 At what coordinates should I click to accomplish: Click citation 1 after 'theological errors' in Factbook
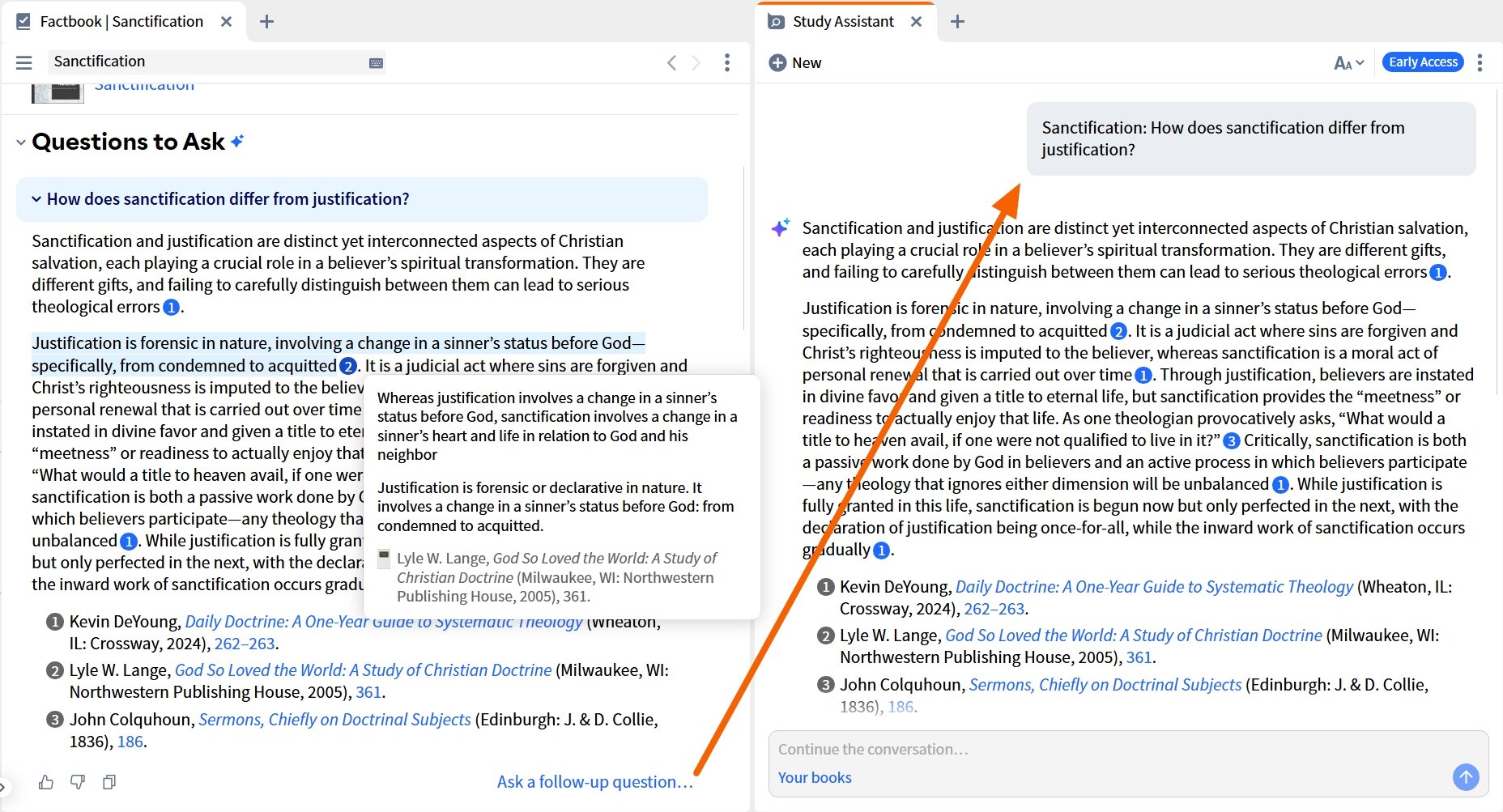point(171,307)
